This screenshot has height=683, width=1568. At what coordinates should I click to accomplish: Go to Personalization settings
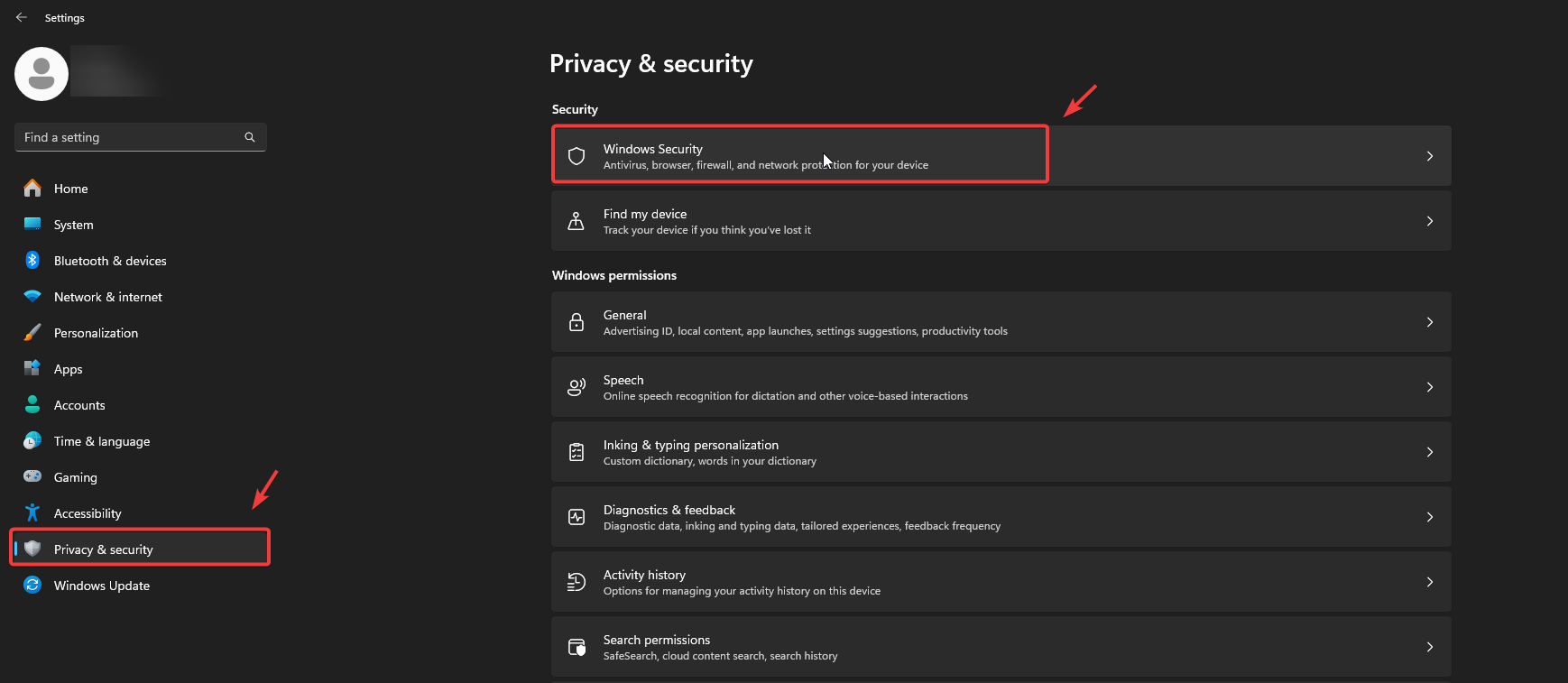point(96,333)
